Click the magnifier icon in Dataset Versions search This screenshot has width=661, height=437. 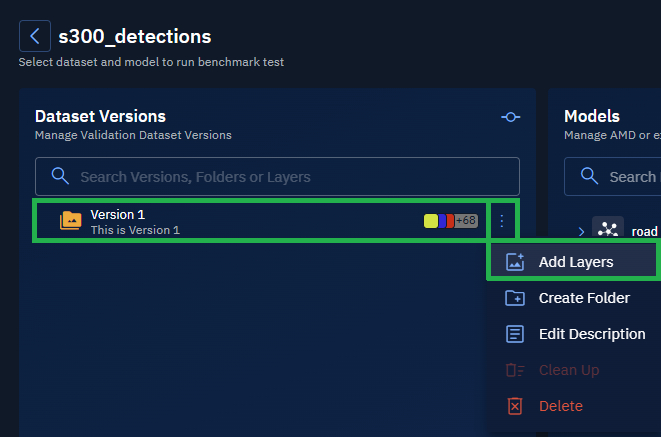[60, 177]
